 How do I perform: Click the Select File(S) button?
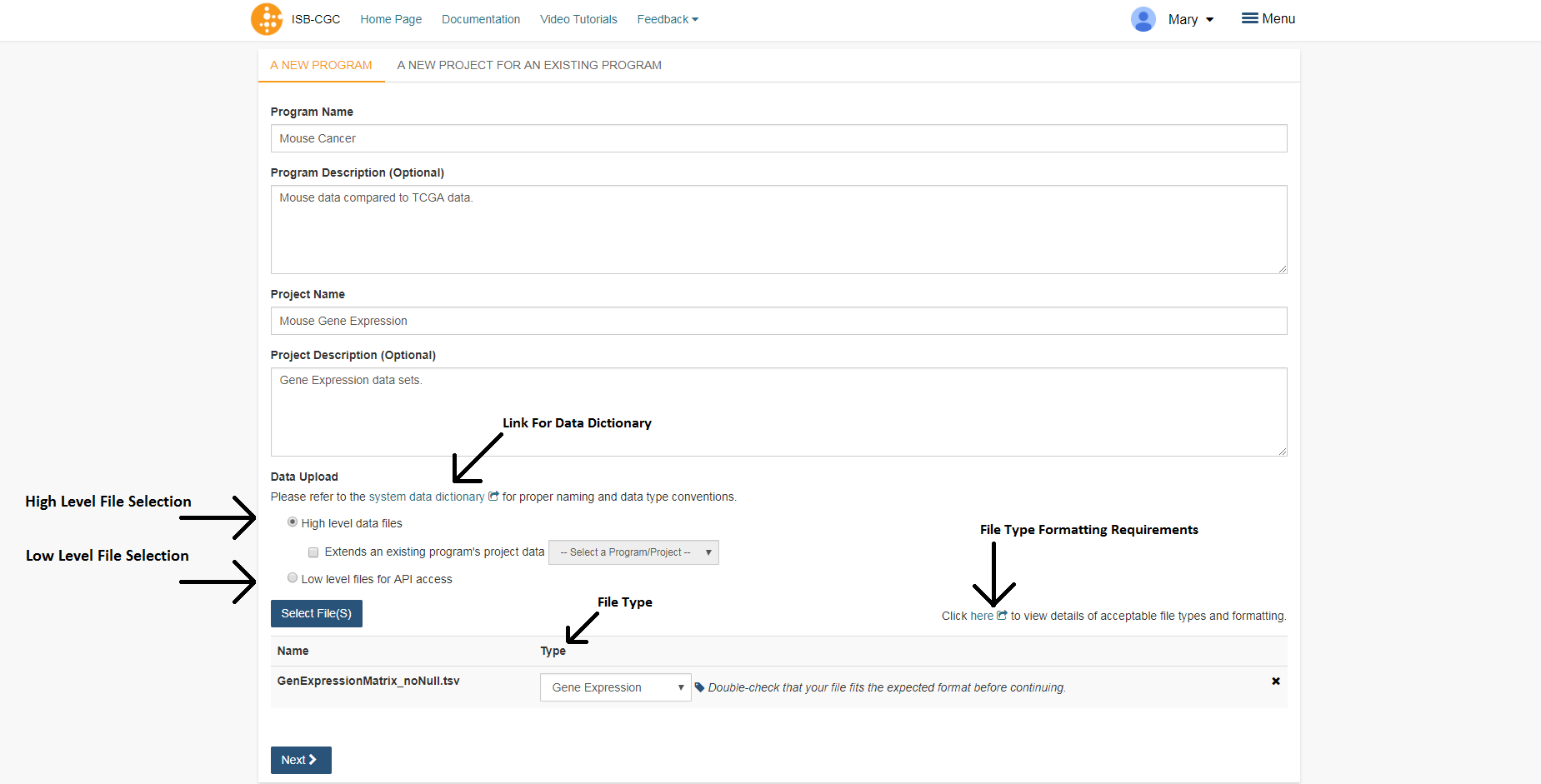(317, 613)
